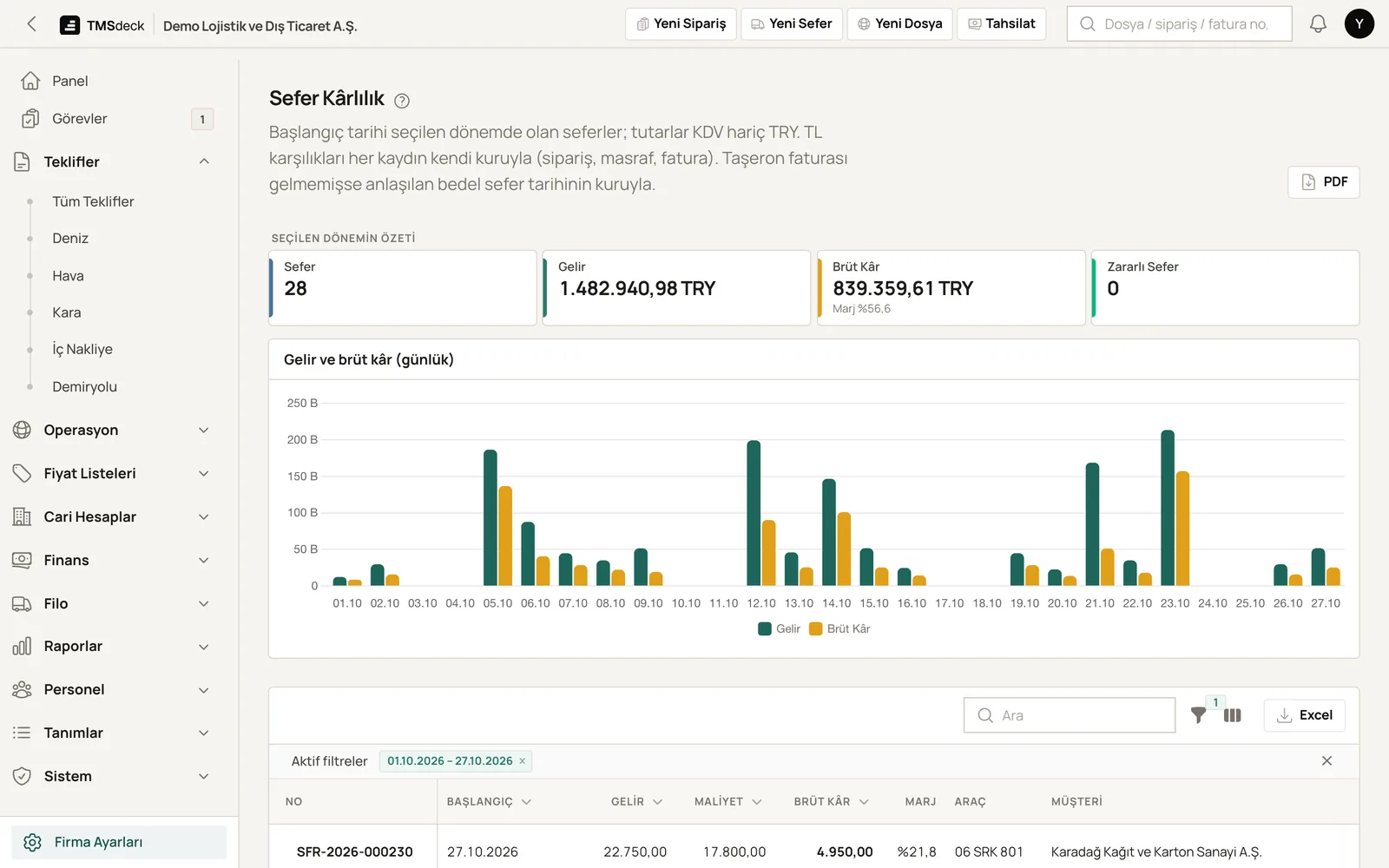This screenshot has width=1389, height=868.
Task: Expand the Sistem section chevron
Action: click(204, 776)
